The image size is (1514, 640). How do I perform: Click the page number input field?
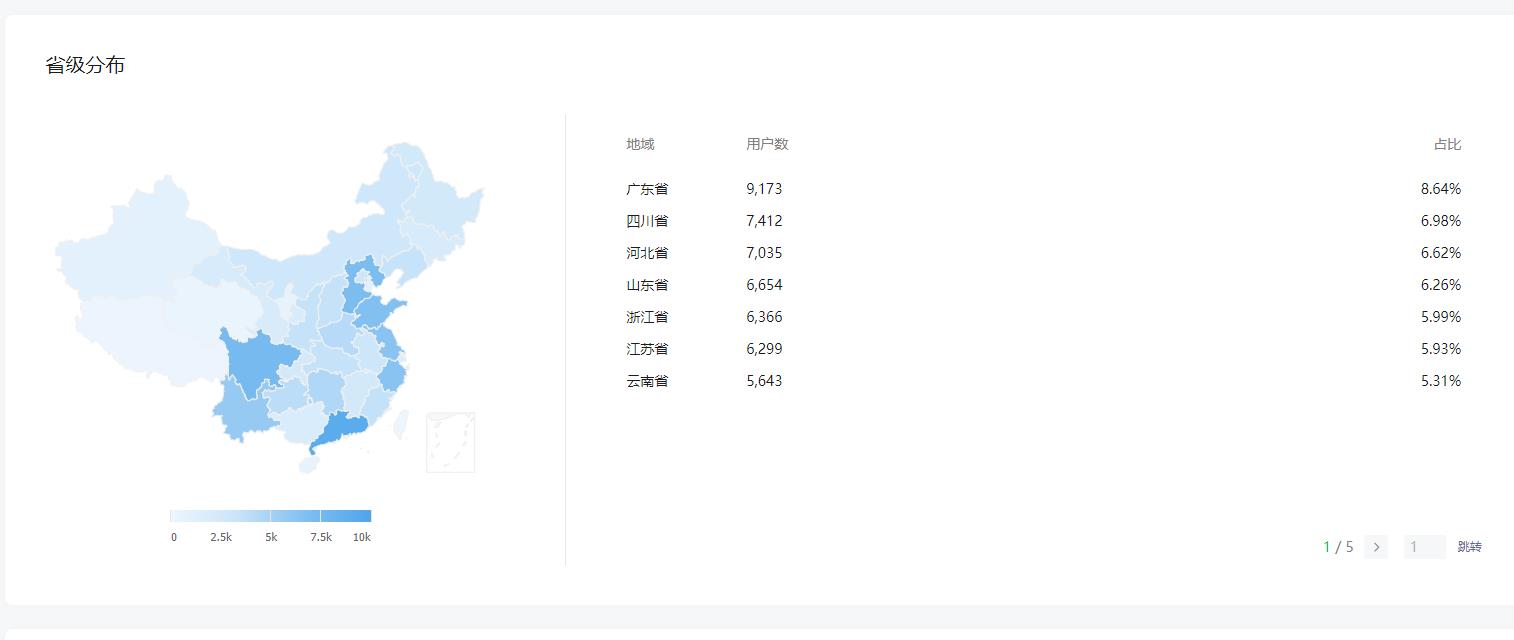point(1425,547)
